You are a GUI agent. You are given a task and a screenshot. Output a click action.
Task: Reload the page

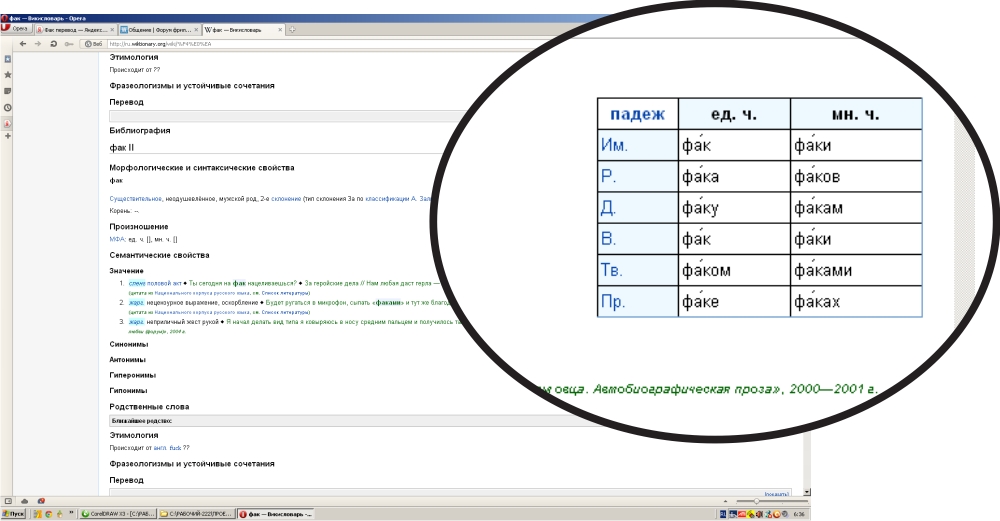point(54,44)
